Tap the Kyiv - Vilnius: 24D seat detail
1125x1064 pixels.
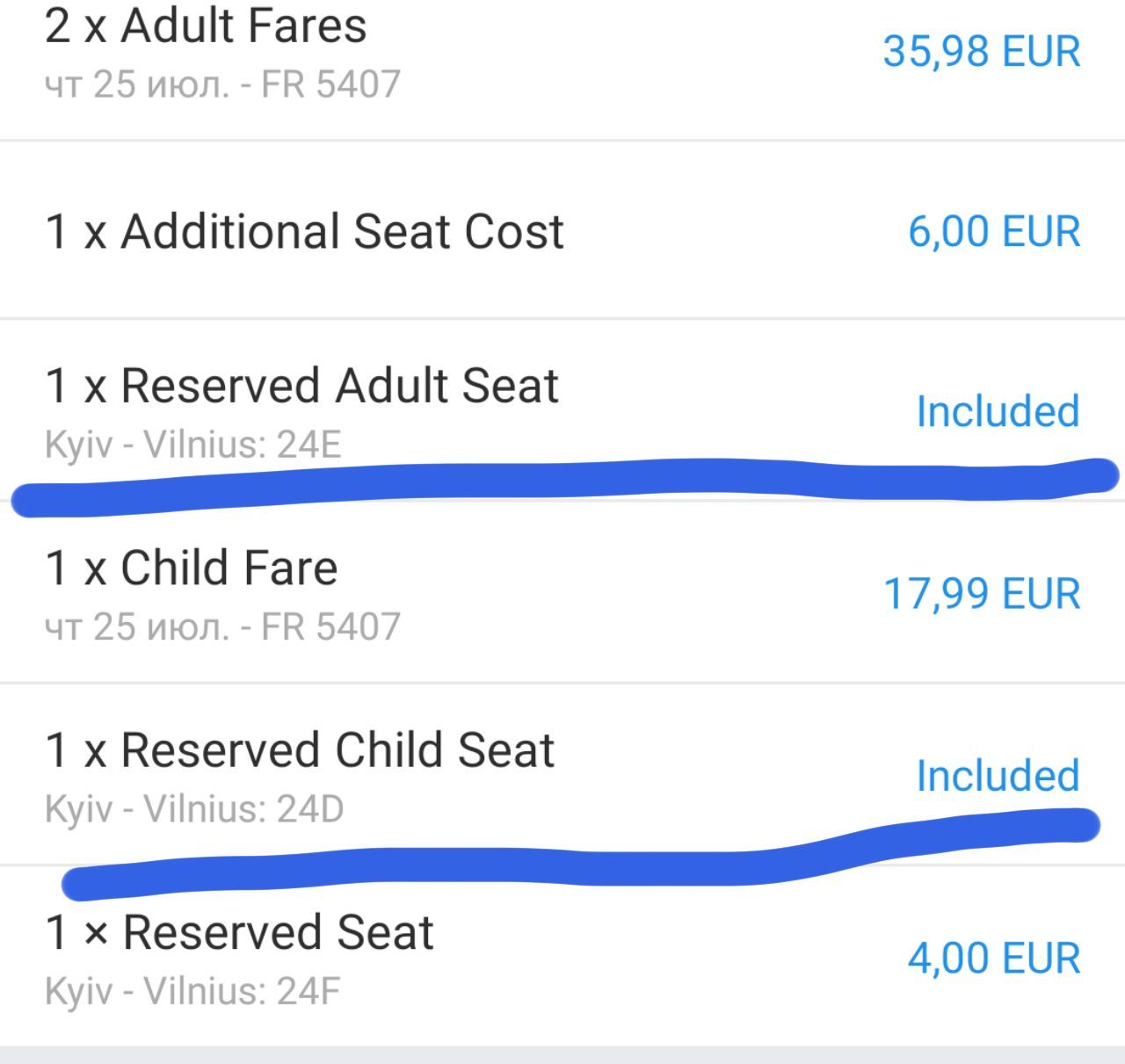pyautogui.click(x=194, y=809)
